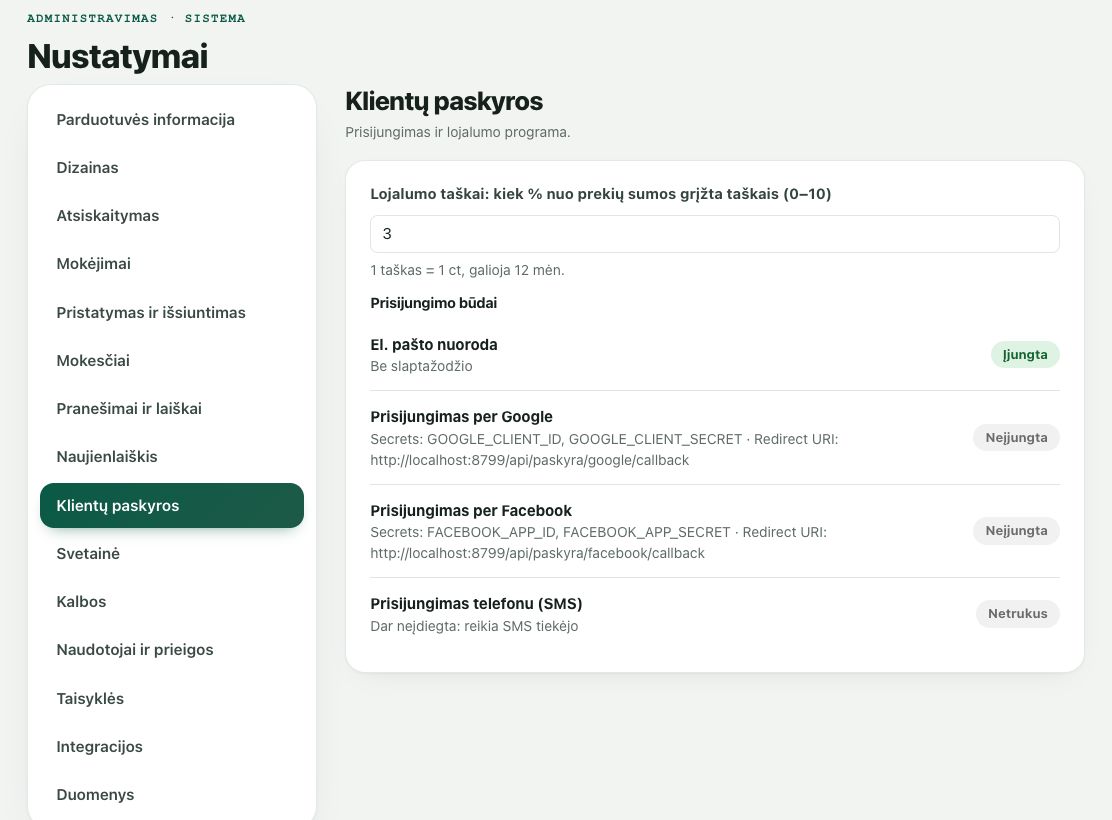1112x820 pixels.
Task: Click the Be slaptažodžio description
Action: pos(421,366)
